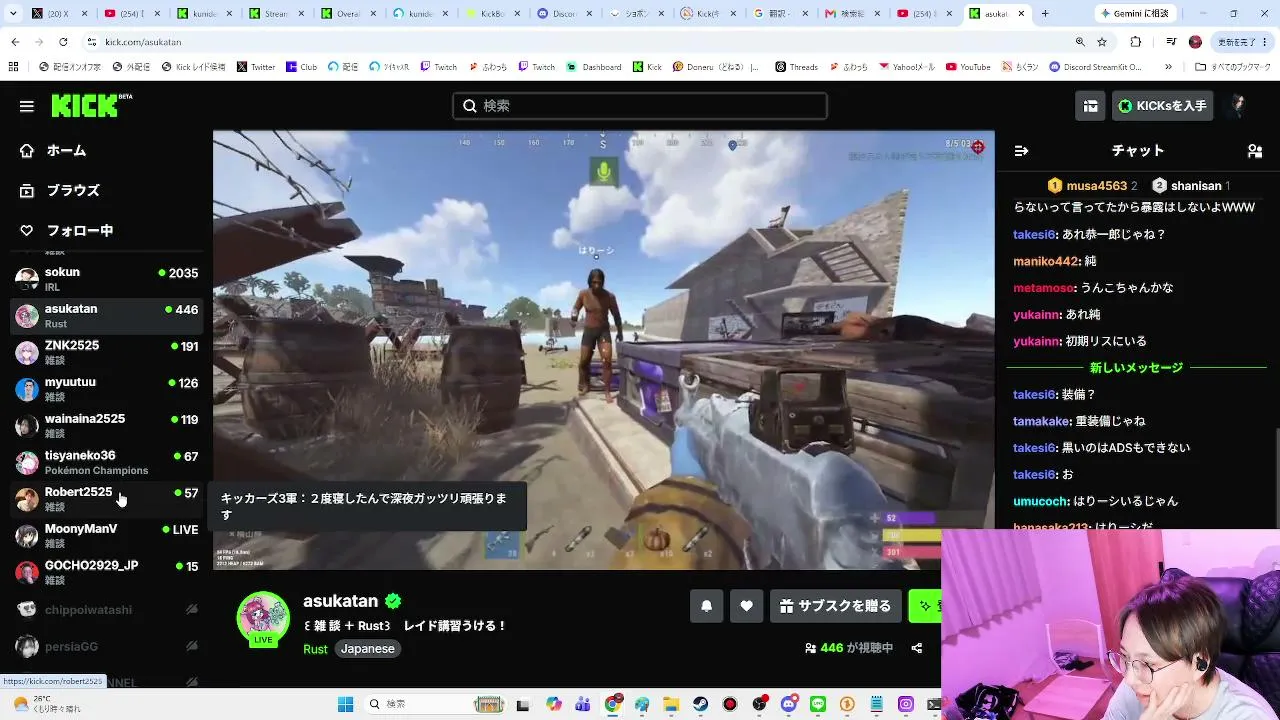Select the ホーム sidebar item

point(66,150)
